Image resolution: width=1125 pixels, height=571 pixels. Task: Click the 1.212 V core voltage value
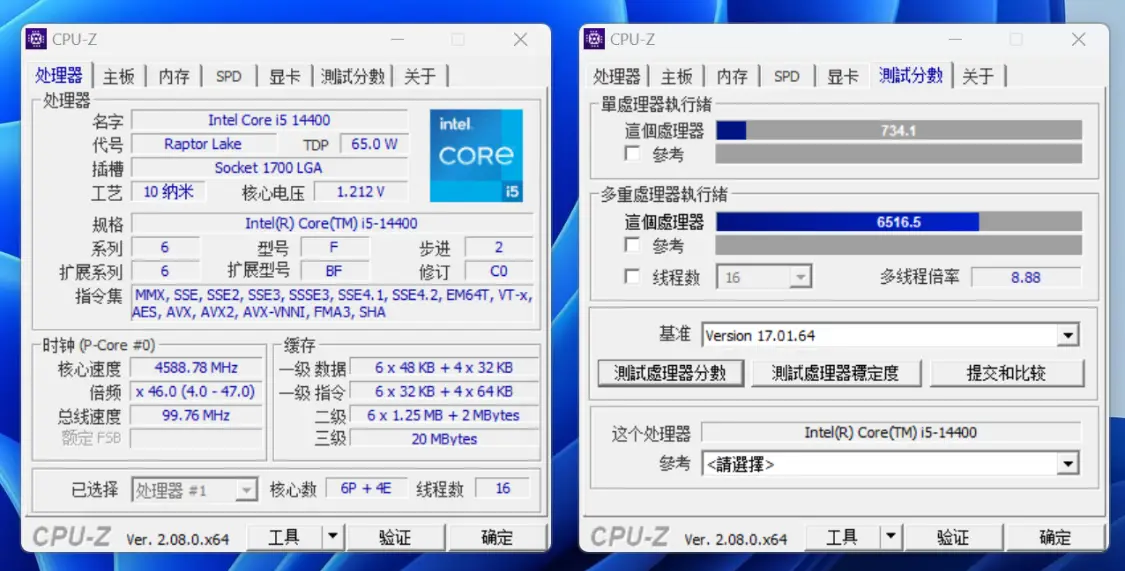[361, 192]
